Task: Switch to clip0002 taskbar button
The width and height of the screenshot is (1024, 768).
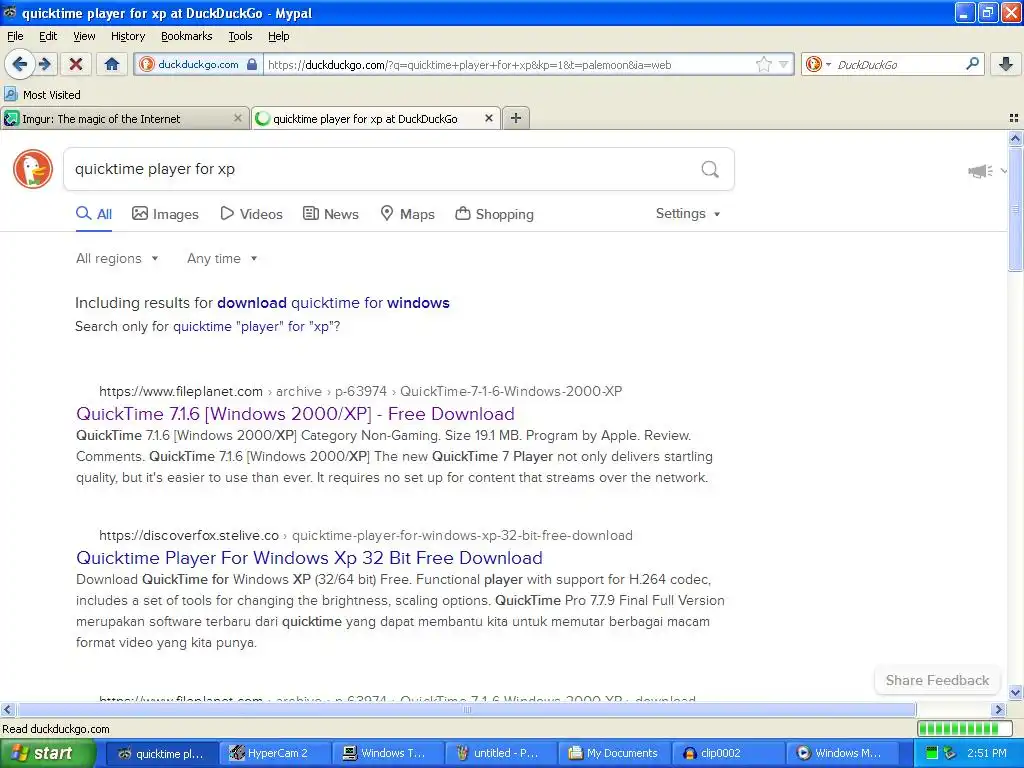Action: (x=727, y=754)
